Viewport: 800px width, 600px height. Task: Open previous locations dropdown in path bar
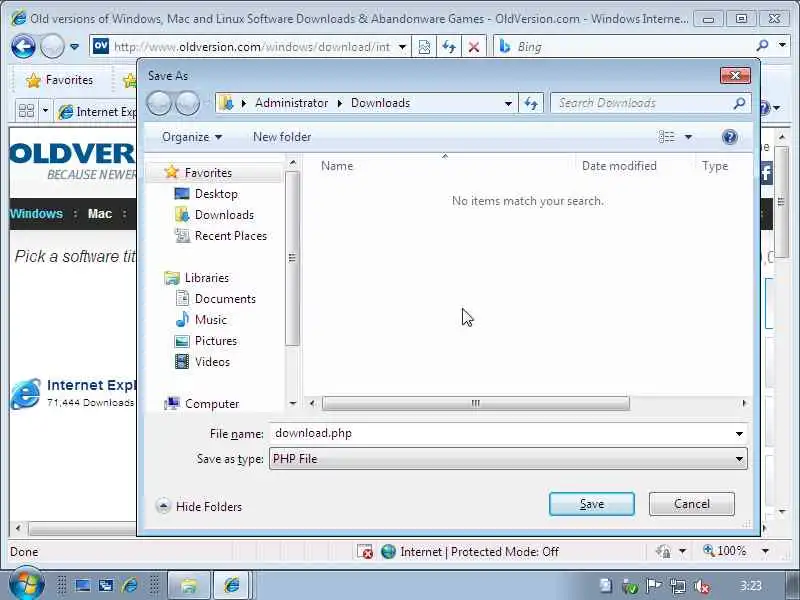[508, 104]
